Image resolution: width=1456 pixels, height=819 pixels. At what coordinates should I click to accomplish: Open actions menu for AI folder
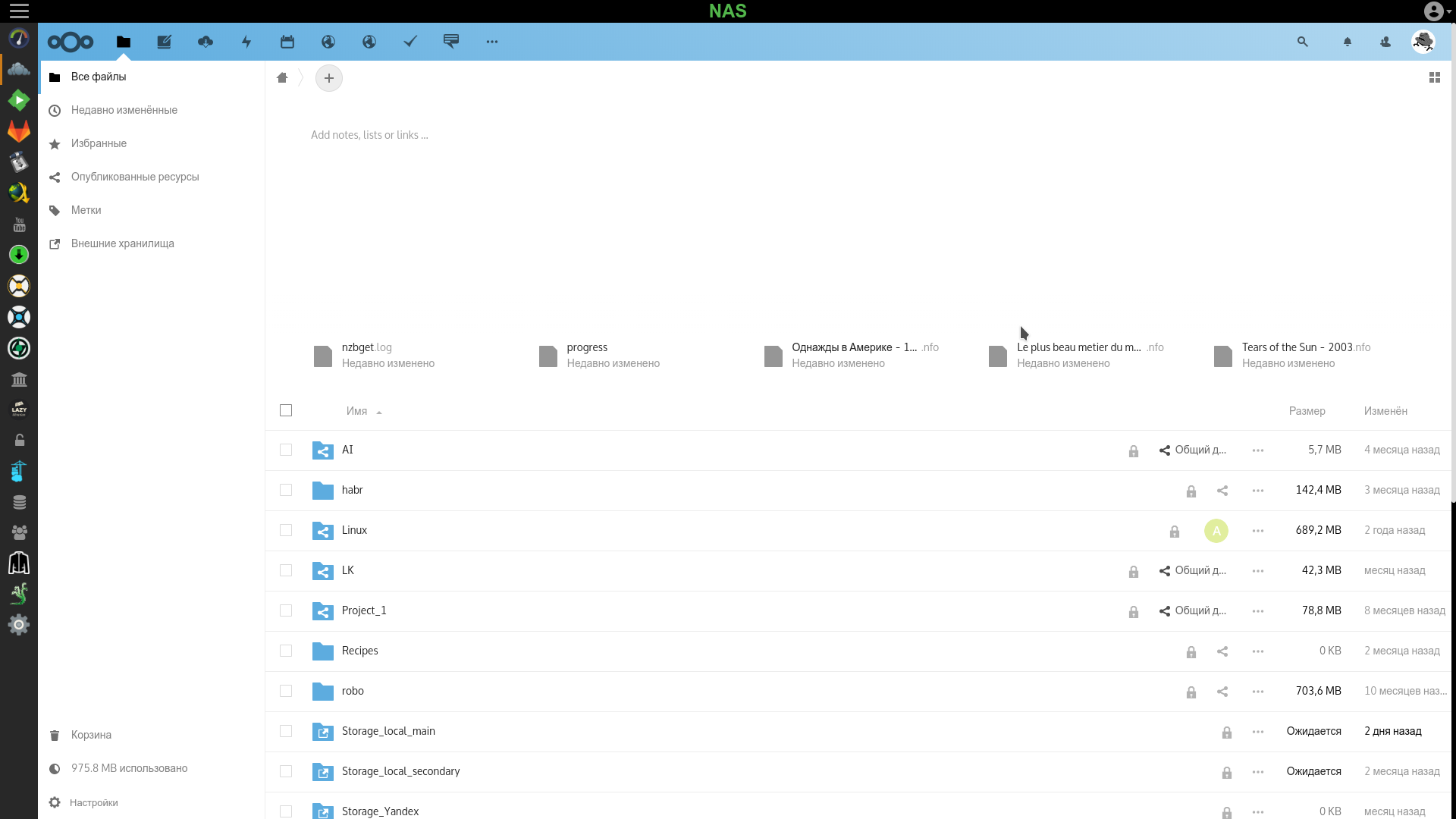[1258, 450]
